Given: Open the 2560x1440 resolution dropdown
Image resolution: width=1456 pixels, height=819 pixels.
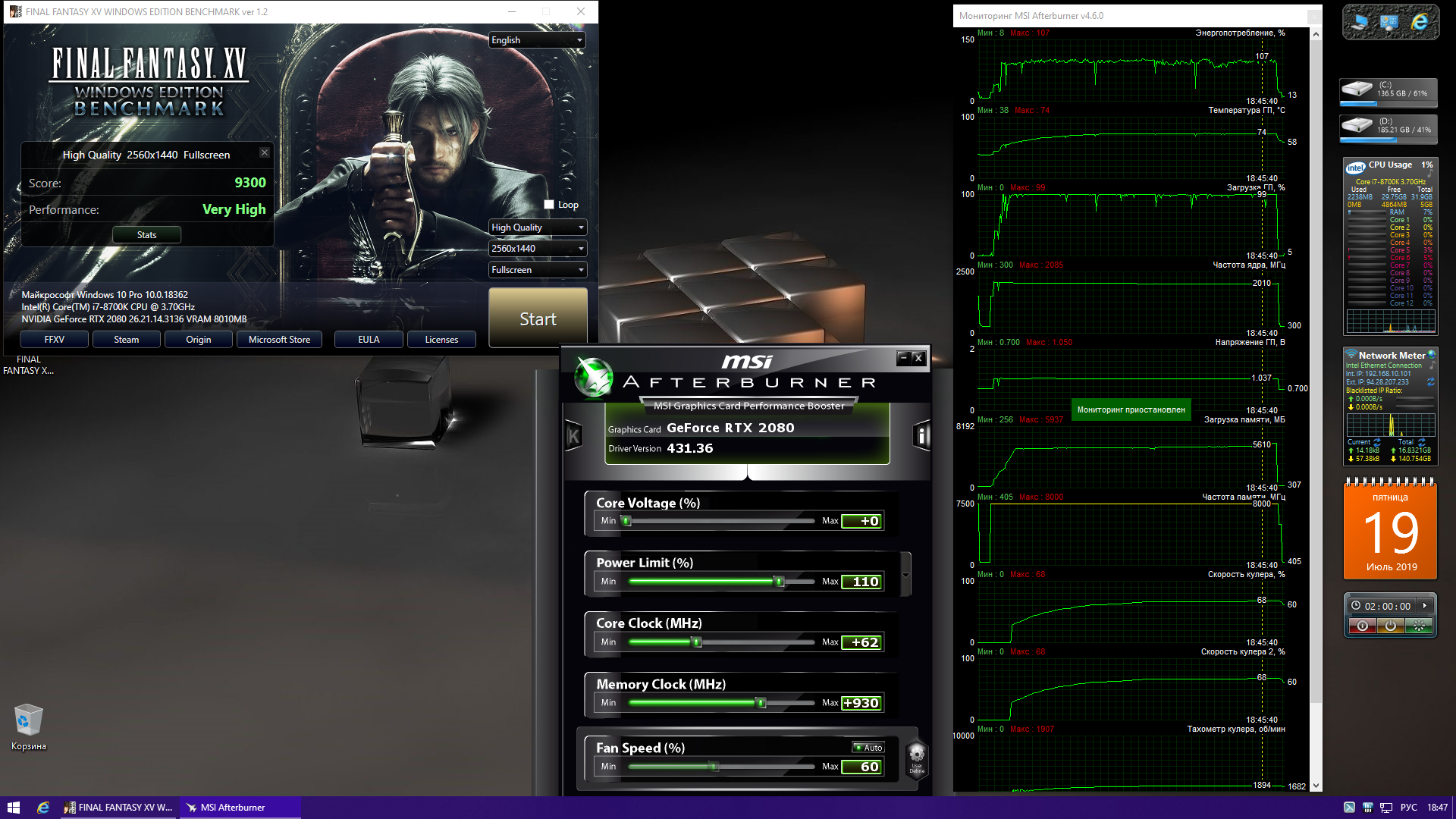Looking at the screenshot, I should 537,249.
